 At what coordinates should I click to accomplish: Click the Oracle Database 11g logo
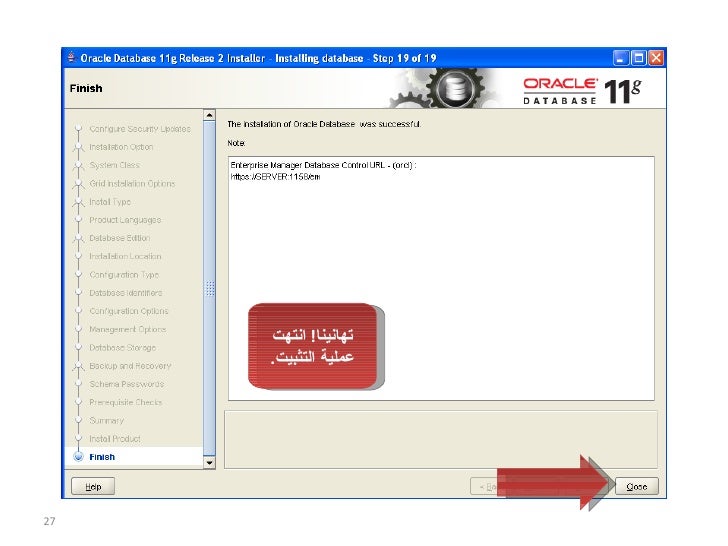click(x=583, y=91)
